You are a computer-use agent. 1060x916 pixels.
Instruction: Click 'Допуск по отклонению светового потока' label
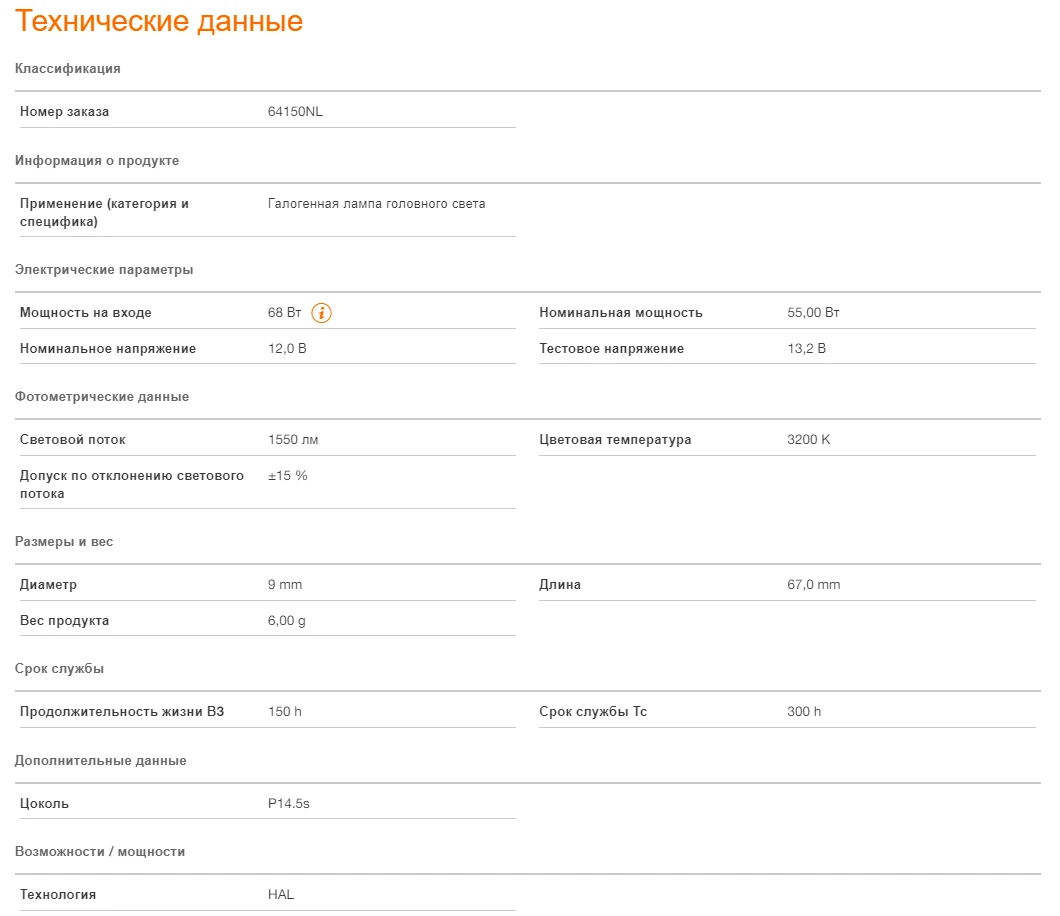tap(132, 484)
